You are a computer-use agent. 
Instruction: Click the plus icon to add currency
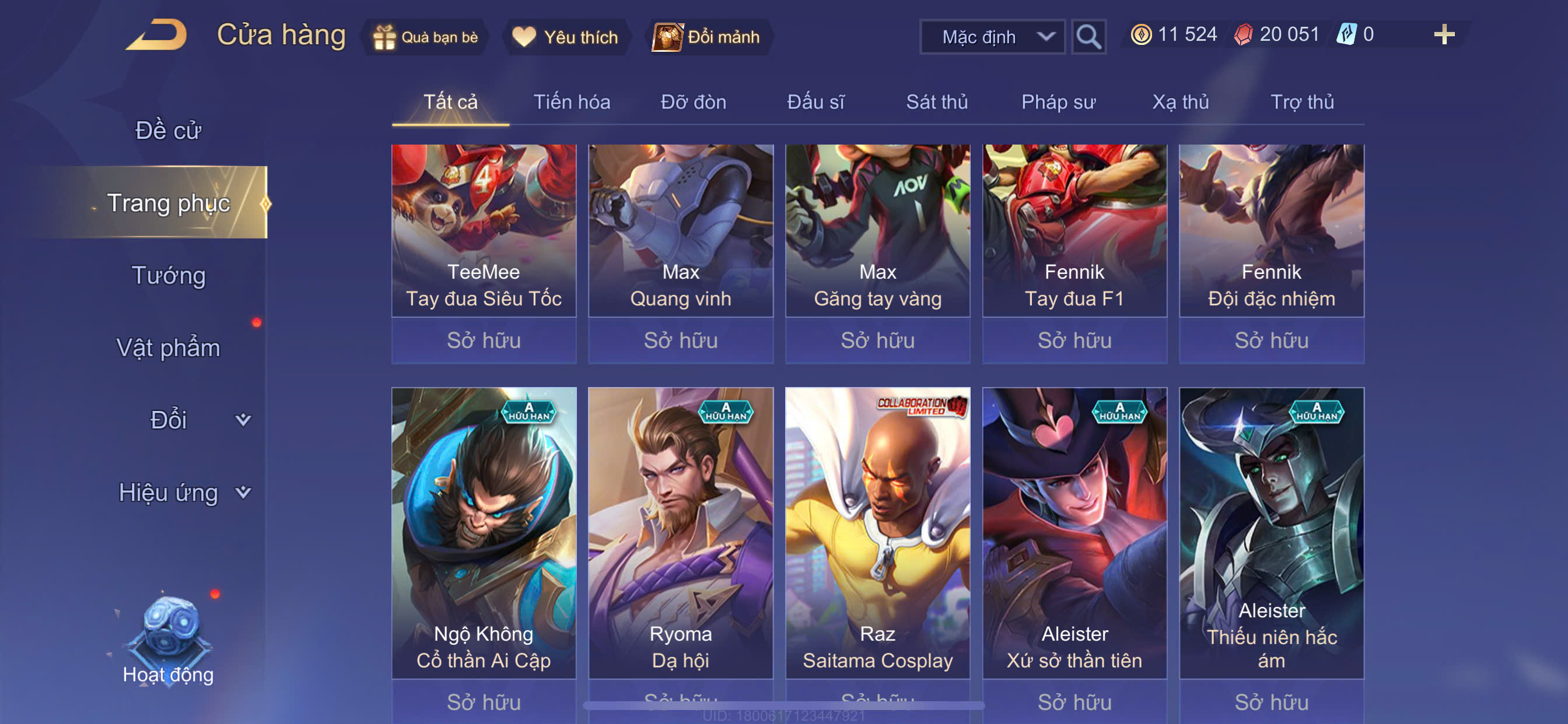1444,34
